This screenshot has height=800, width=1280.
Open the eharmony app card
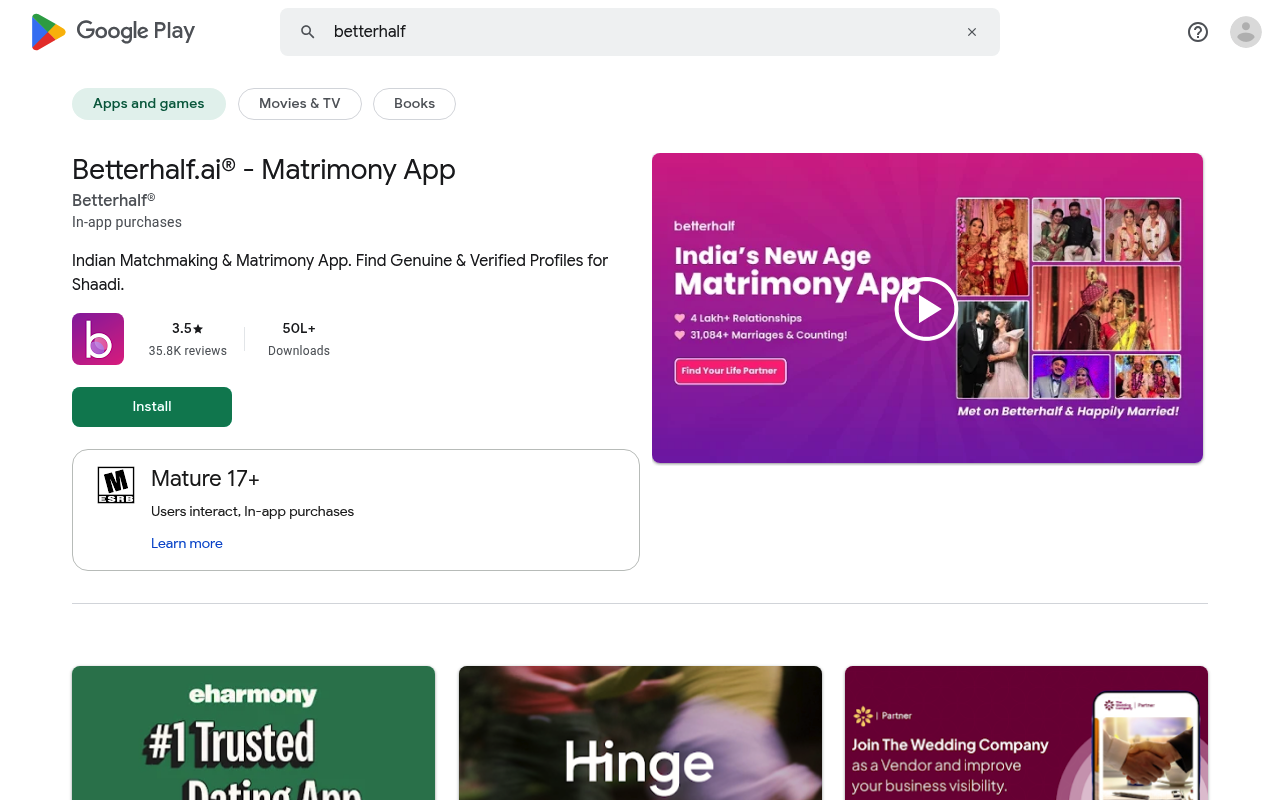click(x=254, y=733)
